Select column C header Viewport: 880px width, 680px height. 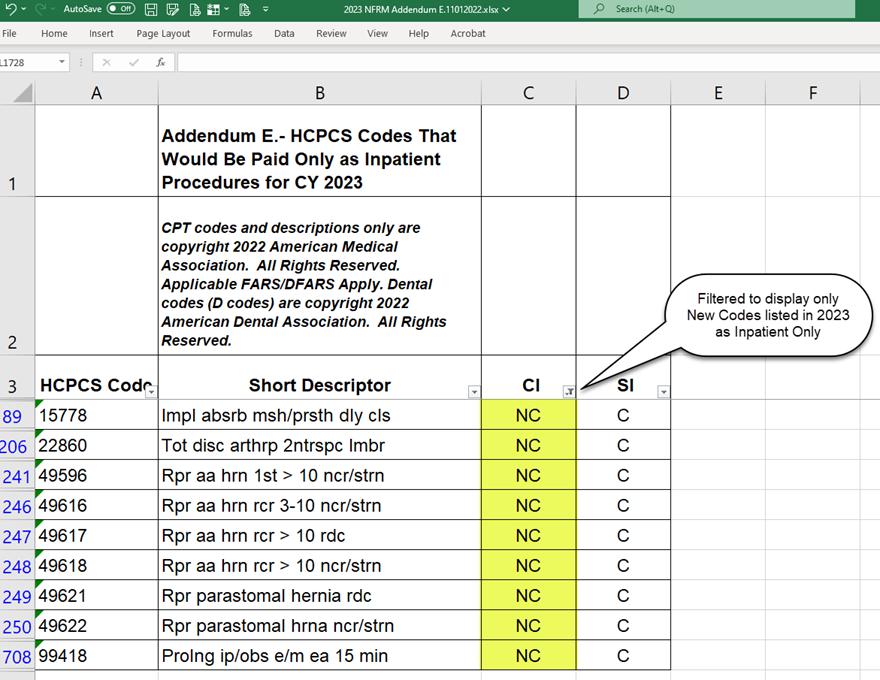[x=529, y=93]
